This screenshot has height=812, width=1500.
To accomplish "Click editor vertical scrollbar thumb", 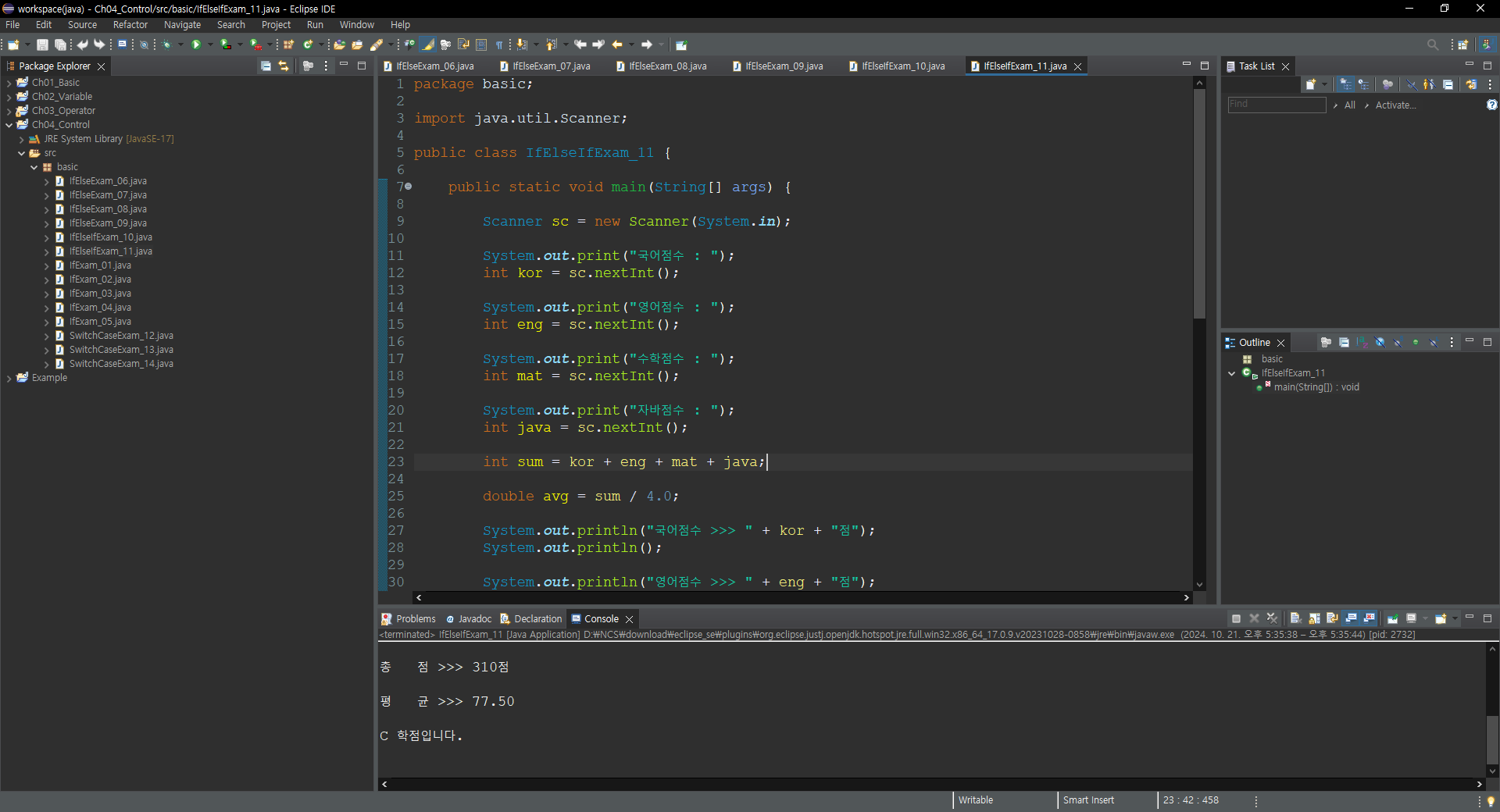I will (1199, 203).
